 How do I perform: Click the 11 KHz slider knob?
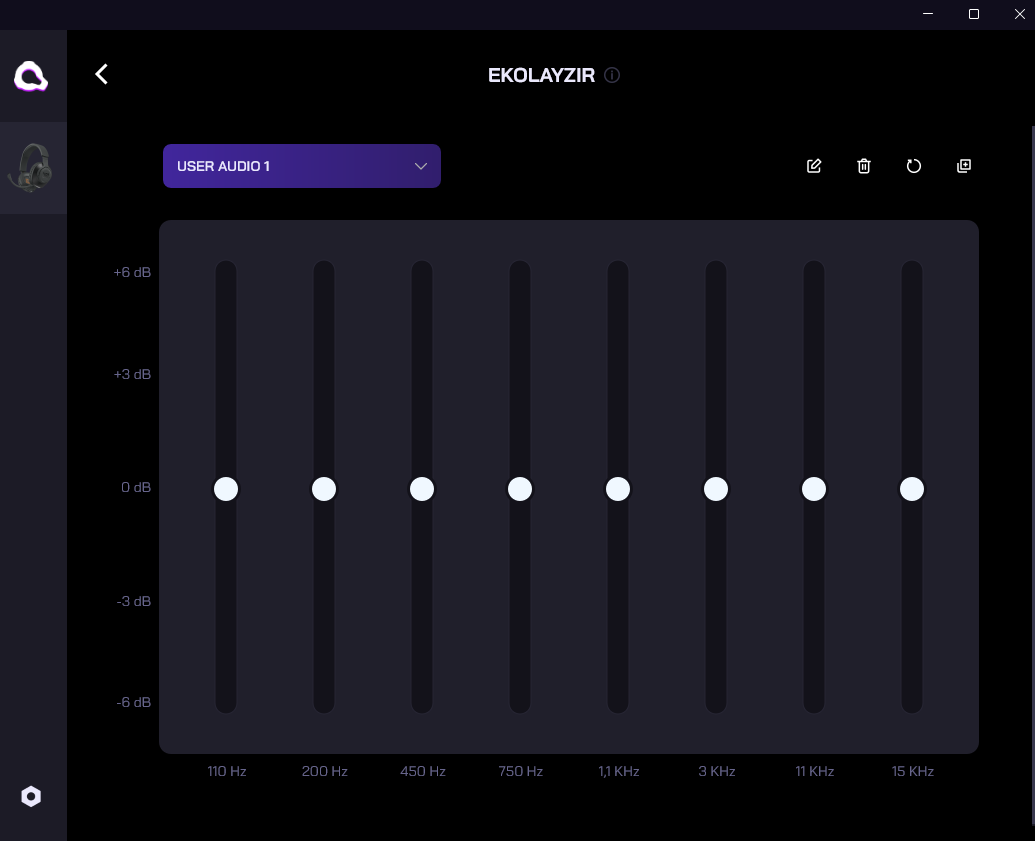coord(814,489)
